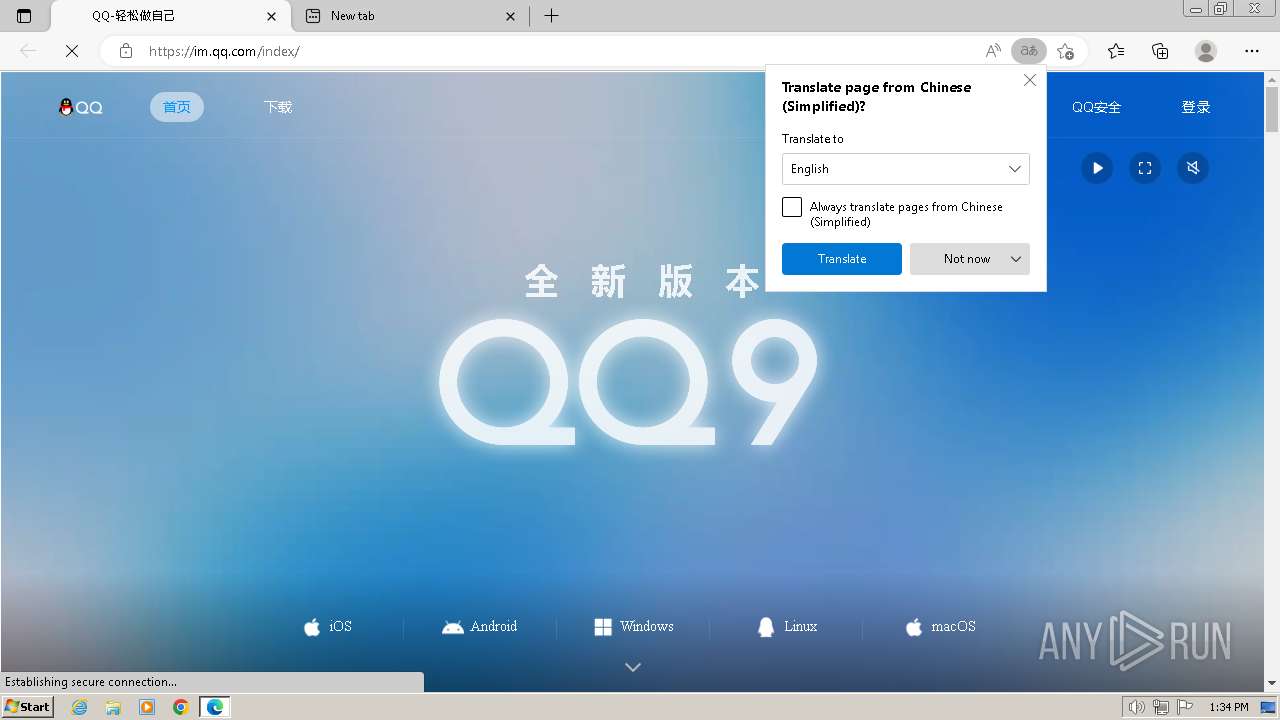
Task: Click the blue Translate button
Action: tap(842, 259)
